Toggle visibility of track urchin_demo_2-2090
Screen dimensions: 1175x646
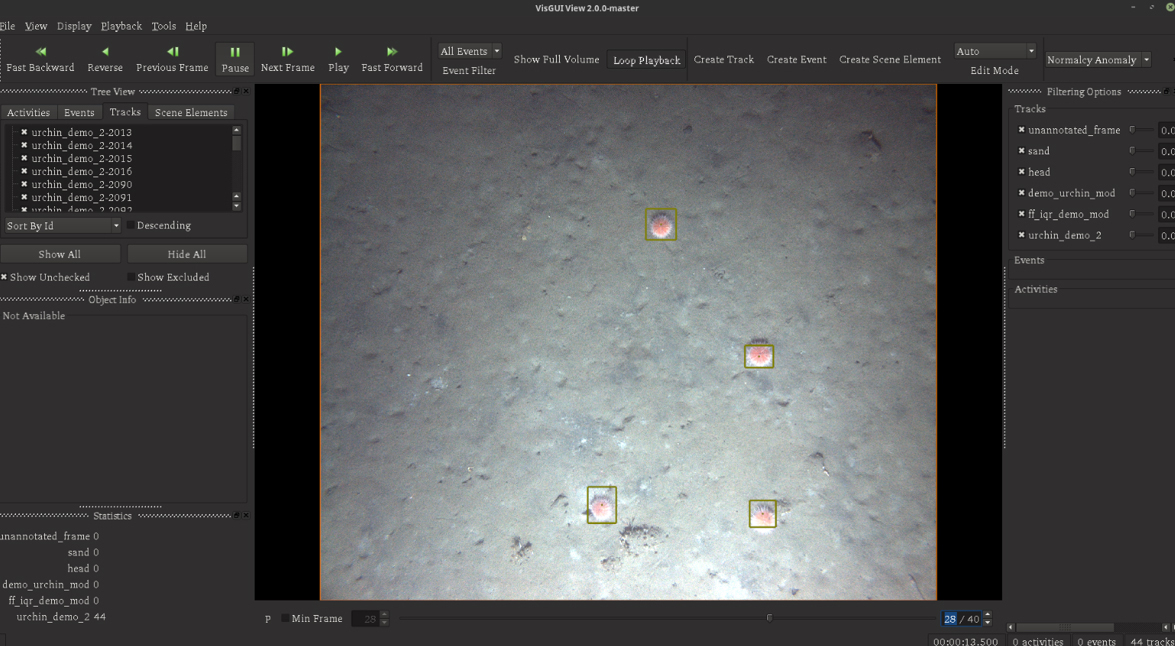(x=24, y=184)
